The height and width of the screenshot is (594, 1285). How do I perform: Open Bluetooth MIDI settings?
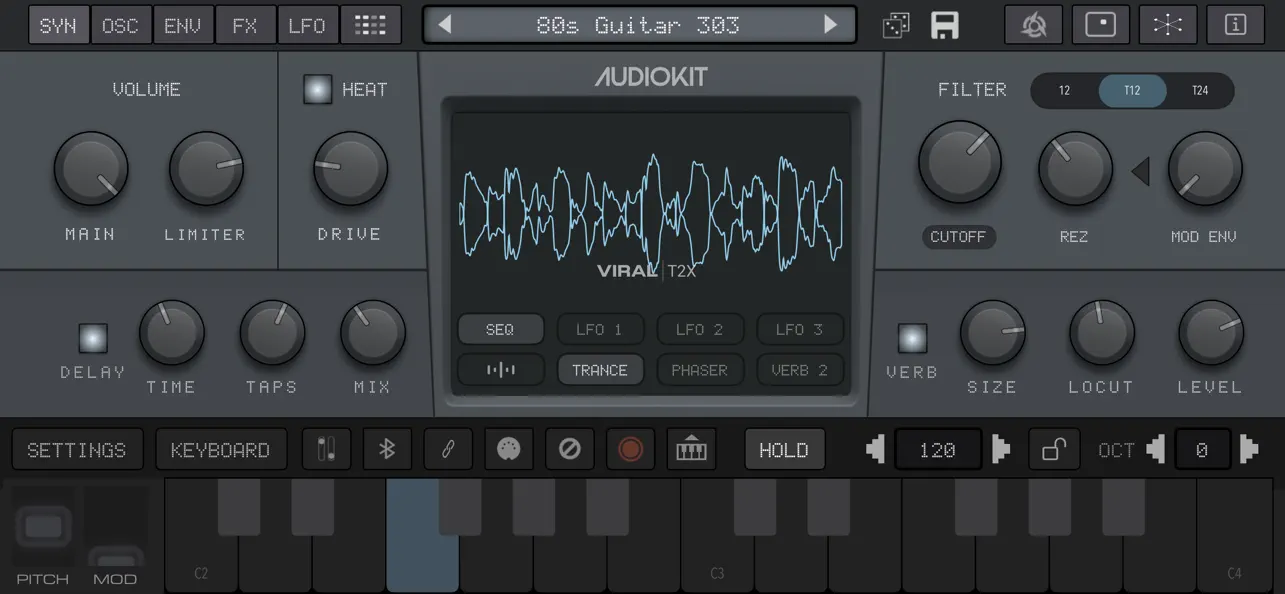[x=387, y=450]
